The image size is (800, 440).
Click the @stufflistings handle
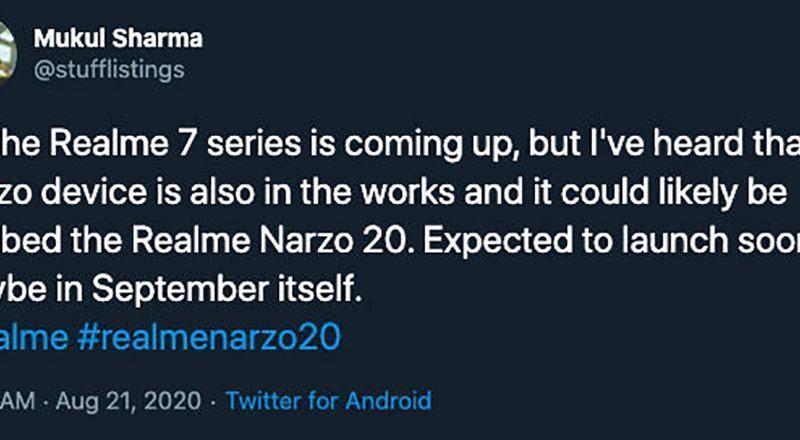coord(108,69)
